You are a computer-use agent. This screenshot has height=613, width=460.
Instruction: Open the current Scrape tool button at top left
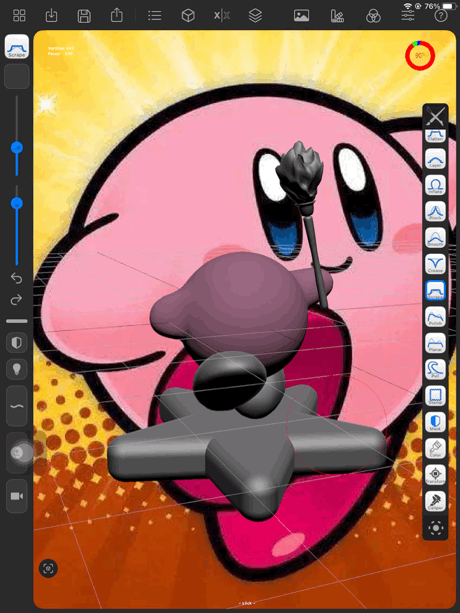pyautogui.click(x=16, y=47)
